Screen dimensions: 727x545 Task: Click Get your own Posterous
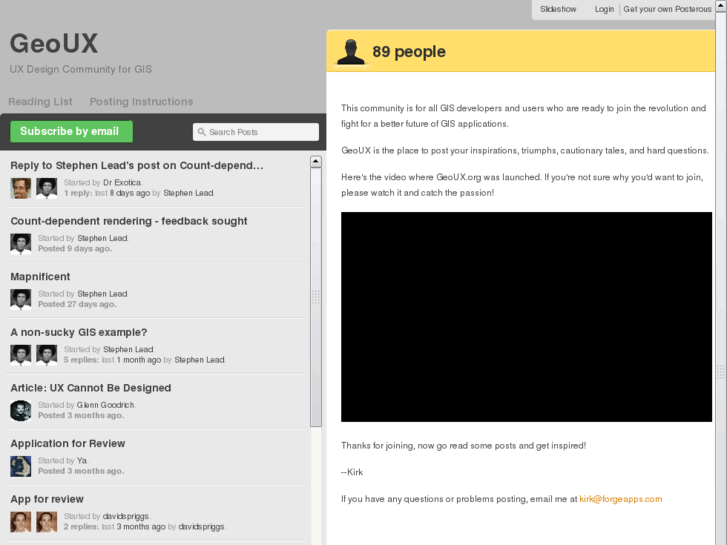pos(667,9)
